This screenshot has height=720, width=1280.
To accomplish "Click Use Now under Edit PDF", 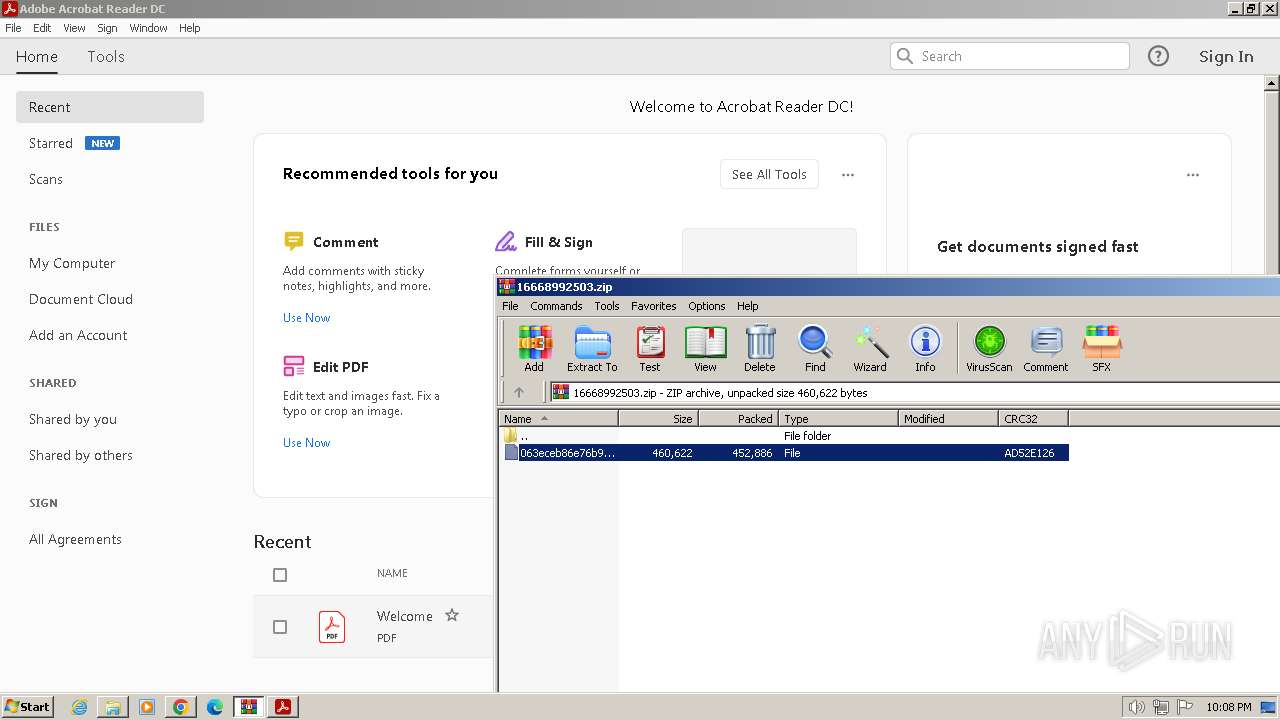I will [306, 443].
